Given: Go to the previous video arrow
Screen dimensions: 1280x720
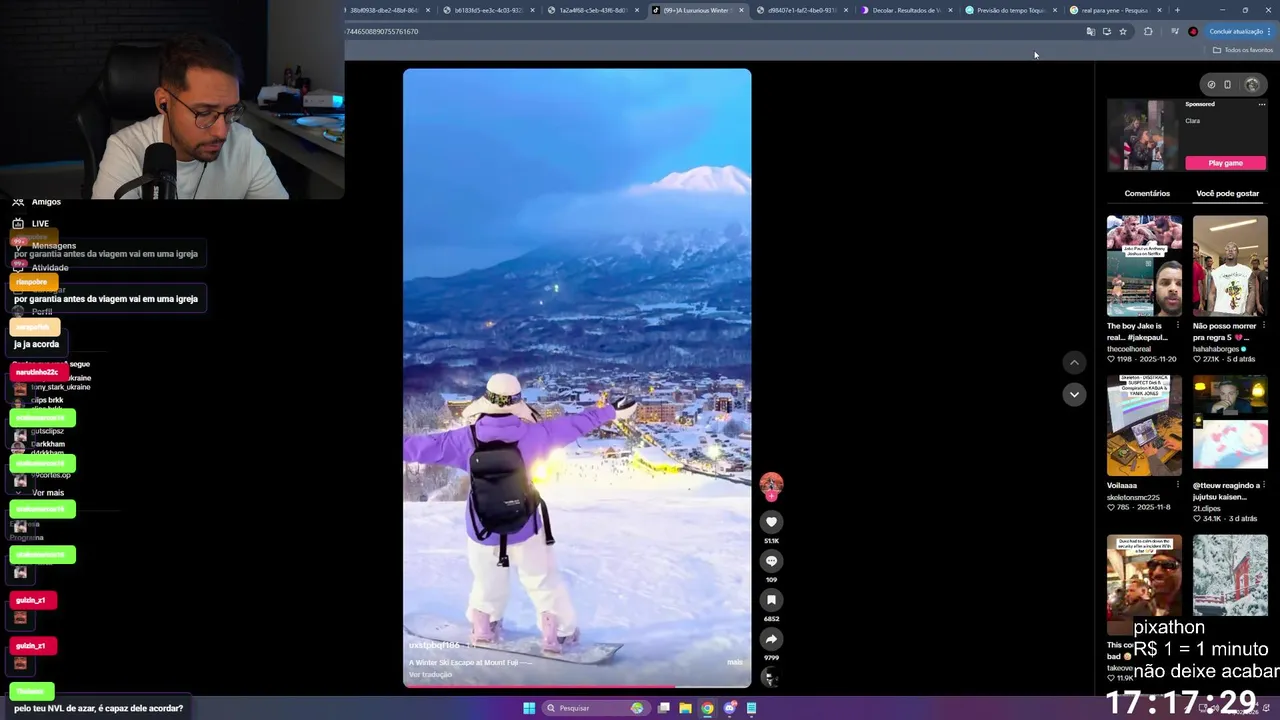Looking at the screenshot, I should (x=1074, y=363).
